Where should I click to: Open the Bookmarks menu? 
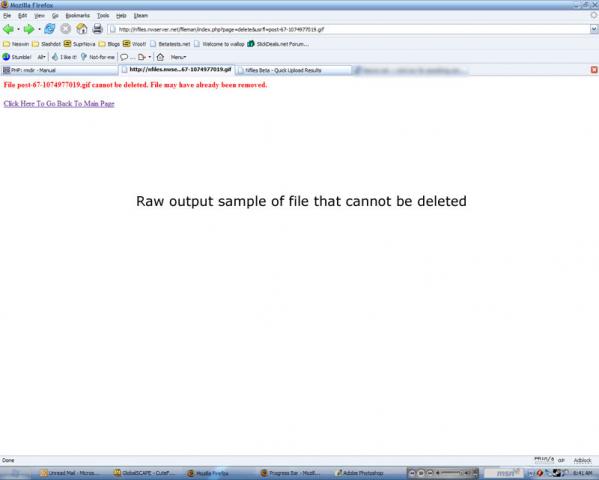[78, 16]
